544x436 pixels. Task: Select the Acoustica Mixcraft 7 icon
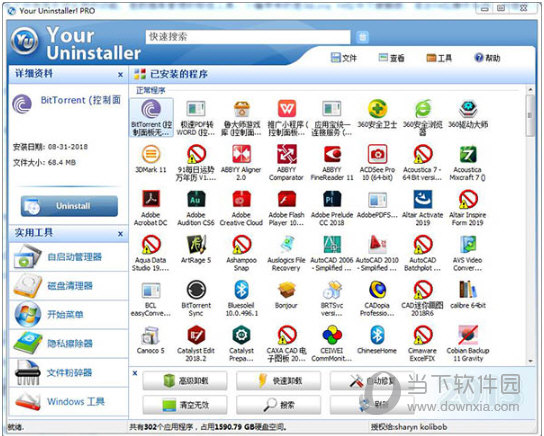tap(468, 154)
